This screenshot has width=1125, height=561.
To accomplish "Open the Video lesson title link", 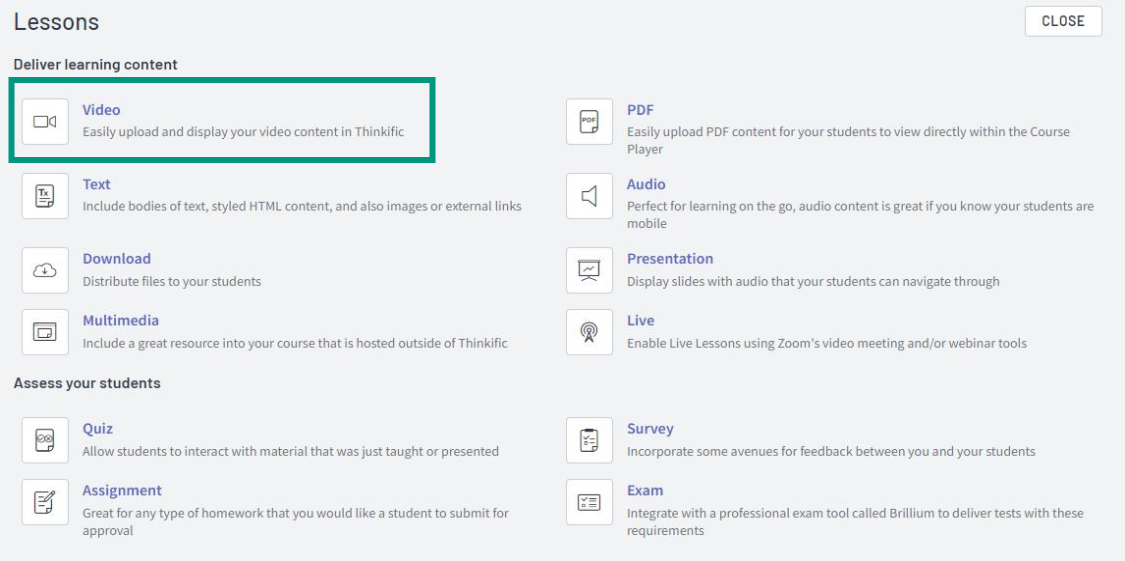I will (101, 110).
